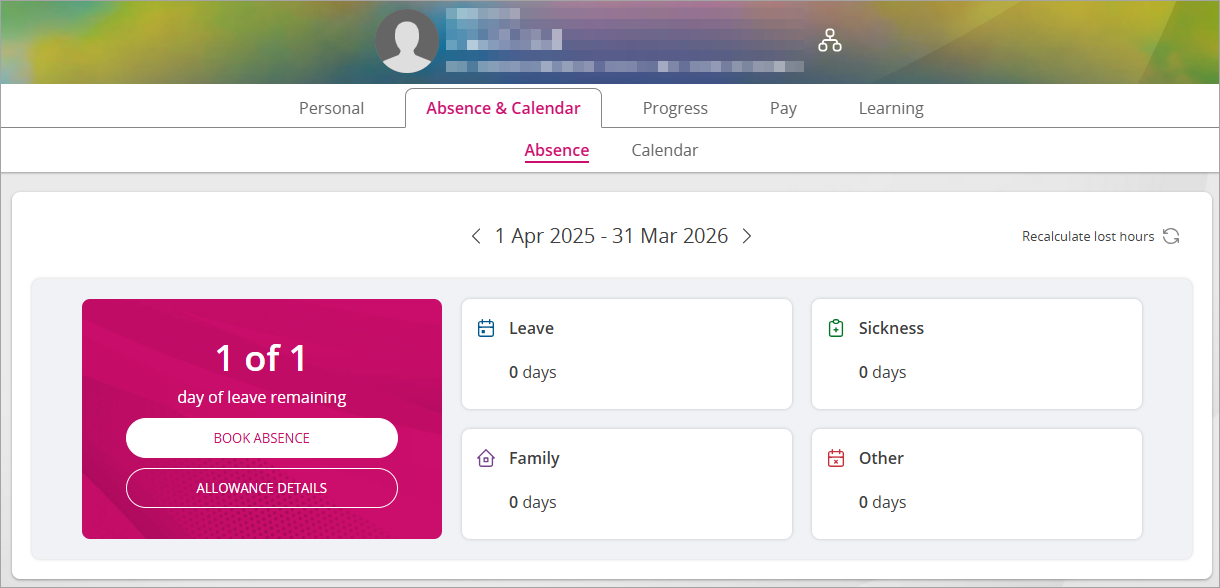The image size is (1220, 588).
Task: Click the recalculate lost hours refresh icon
Action: [1171, 237]
